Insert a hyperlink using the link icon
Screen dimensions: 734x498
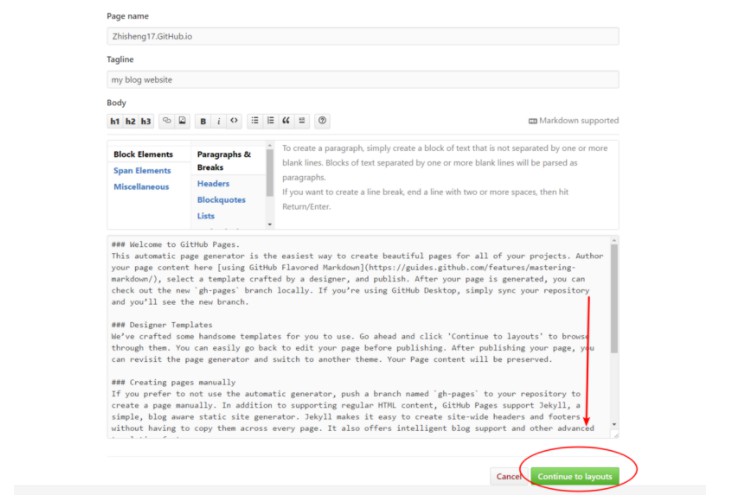pyautogui.click(x=167, y=121)
